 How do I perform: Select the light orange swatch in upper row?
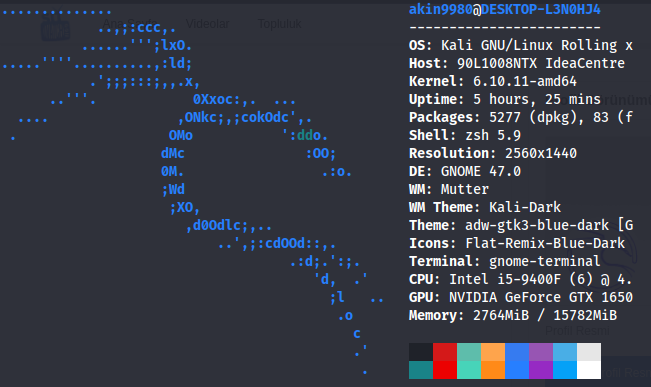click(x=493, y=352)
